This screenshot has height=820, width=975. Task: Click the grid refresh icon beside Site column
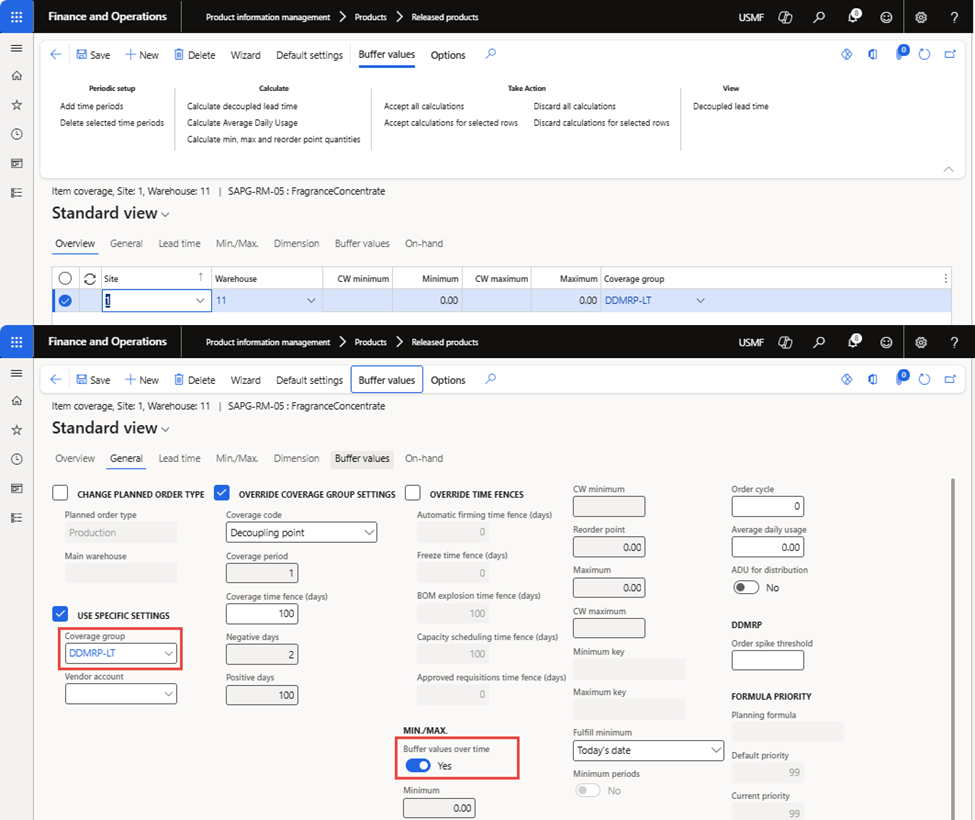coord(90,279)
